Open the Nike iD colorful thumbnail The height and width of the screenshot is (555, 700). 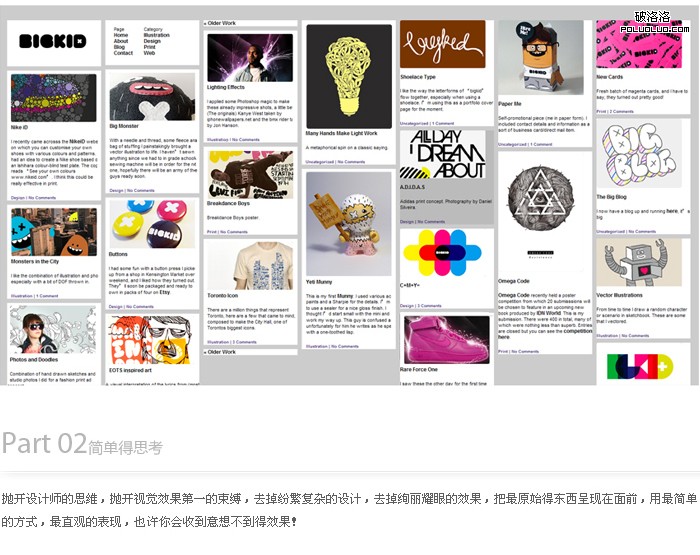click(x=54, y=97)
